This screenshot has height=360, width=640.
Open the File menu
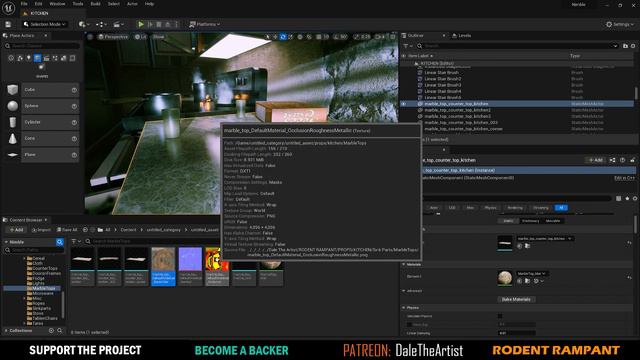pyautogui.click(x=24, y=4)
